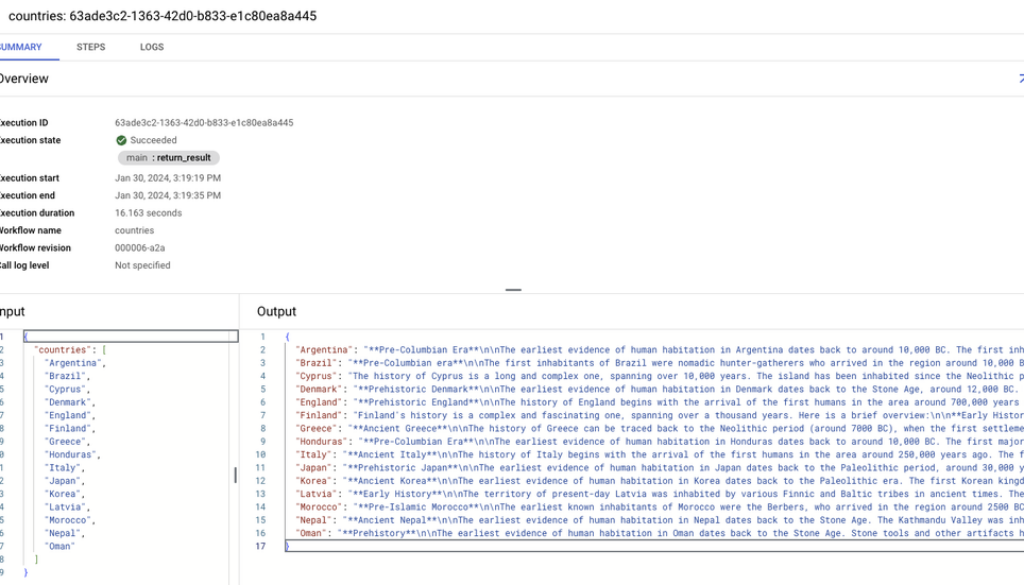Image resolution: width=1024 pixels, height=585 pixels.
Task: Collapse the Overview section using the chevron
Action: click(1019, 79)
